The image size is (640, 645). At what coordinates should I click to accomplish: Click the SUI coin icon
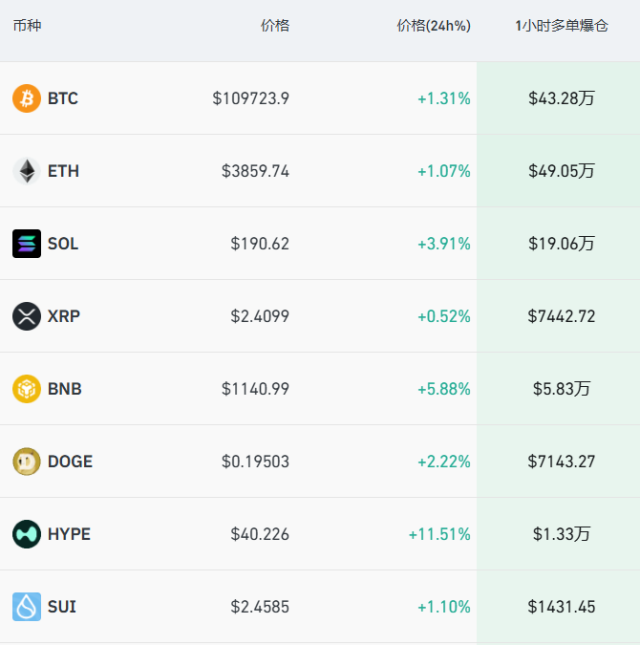[26, 607]
